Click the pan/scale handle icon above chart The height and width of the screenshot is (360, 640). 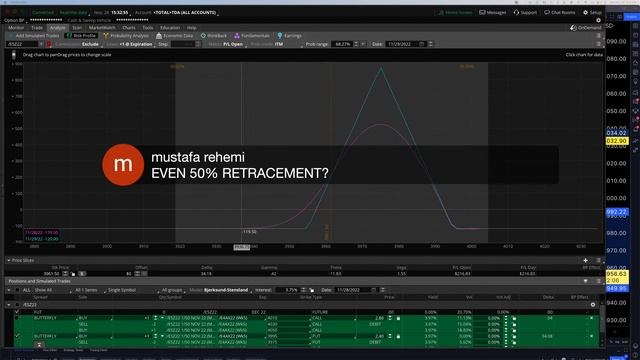pyautogui.click(x=13, y=54)
